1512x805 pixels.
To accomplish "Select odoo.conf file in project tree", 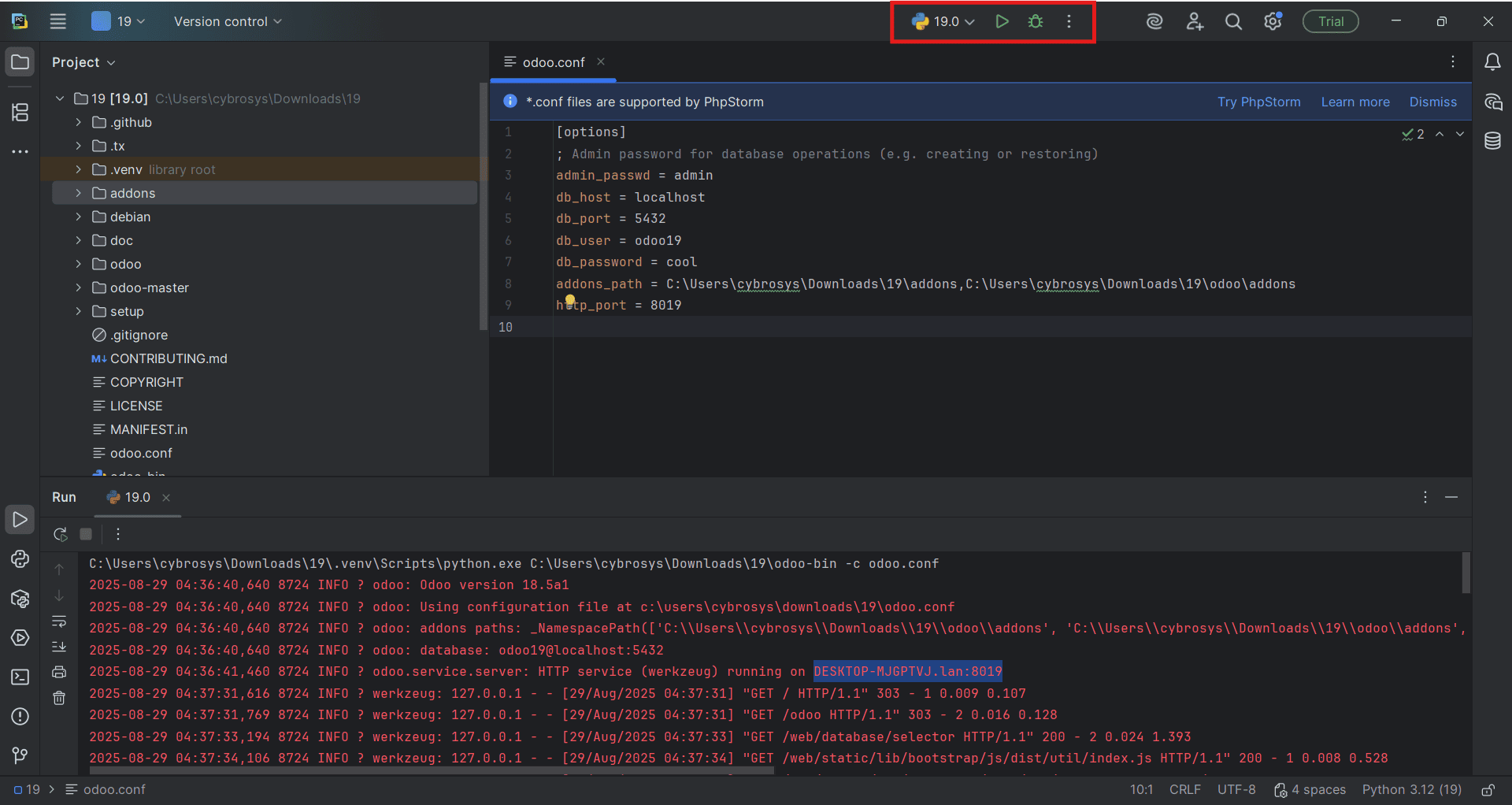I will (140, 453).
